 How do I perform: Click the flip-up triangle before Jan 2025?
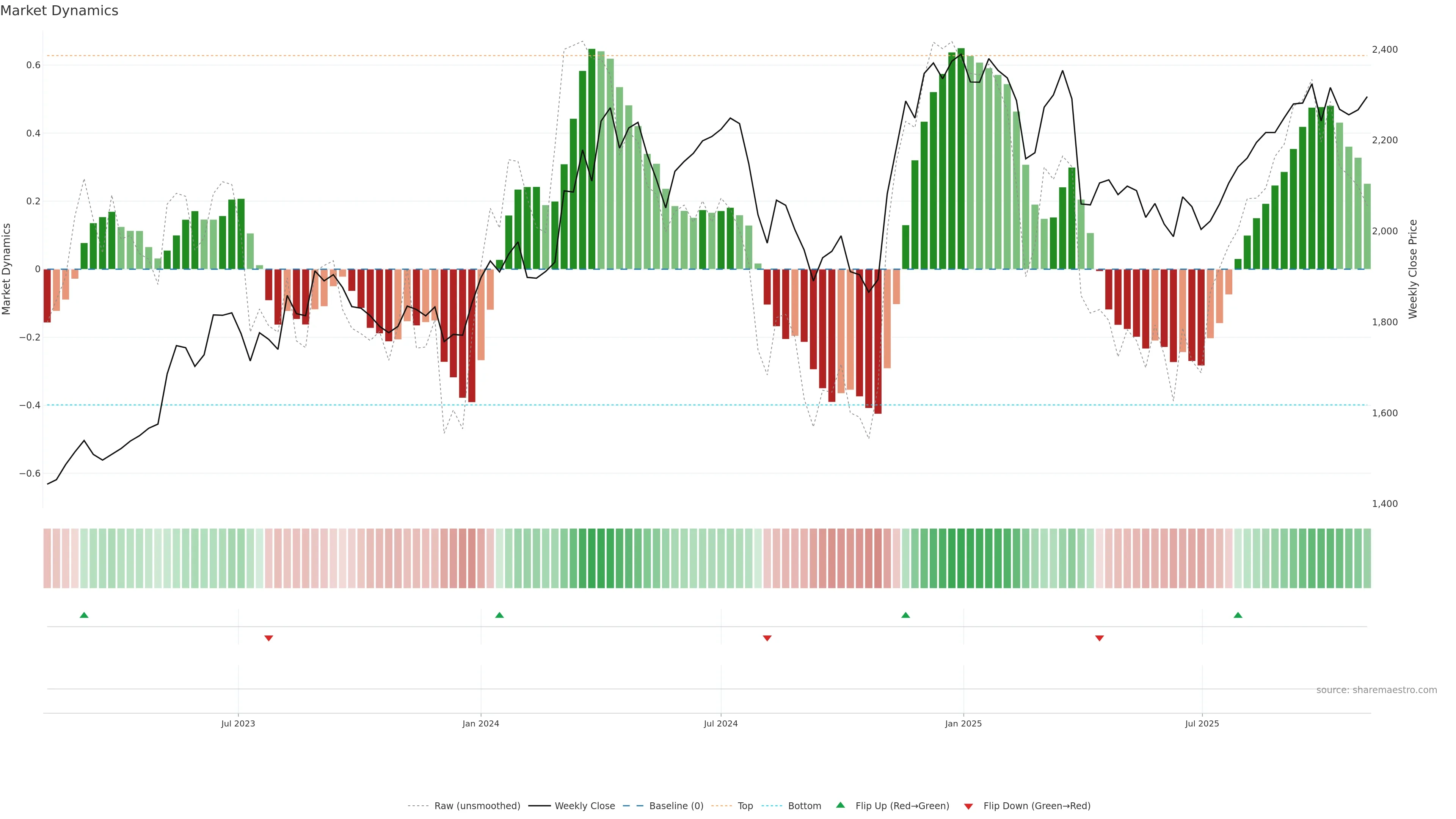[905, 615]
